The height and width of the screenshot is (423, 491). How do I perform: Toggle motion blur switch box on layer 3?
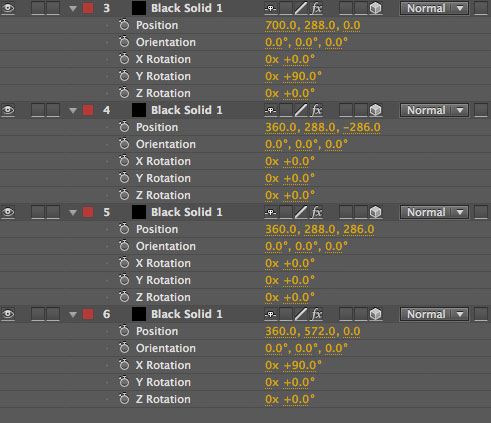(x=346, y=8)
